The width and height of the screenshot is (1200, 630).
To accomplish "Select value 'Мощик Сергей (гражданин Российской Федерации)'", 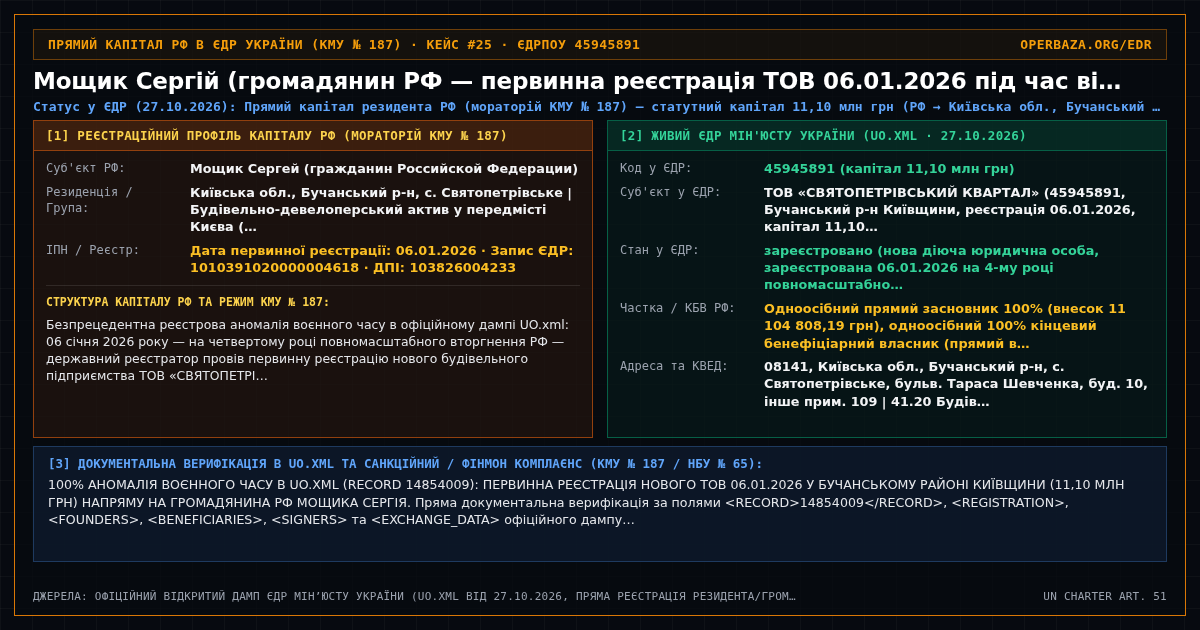I will [384, 168].
